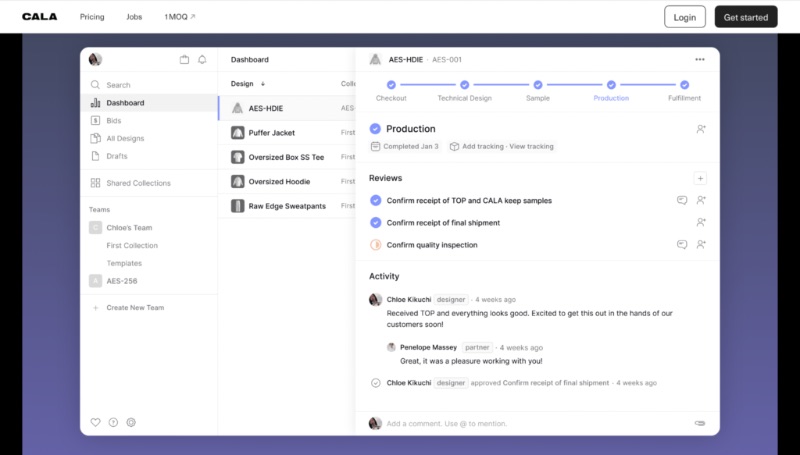Toggle check for TOP and CALA keep samples review

376,200
